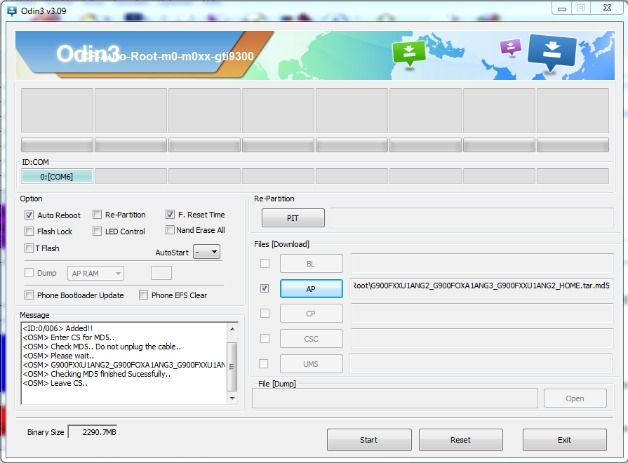Click the BL file button
628x463 pixels.
click(311, 264)
